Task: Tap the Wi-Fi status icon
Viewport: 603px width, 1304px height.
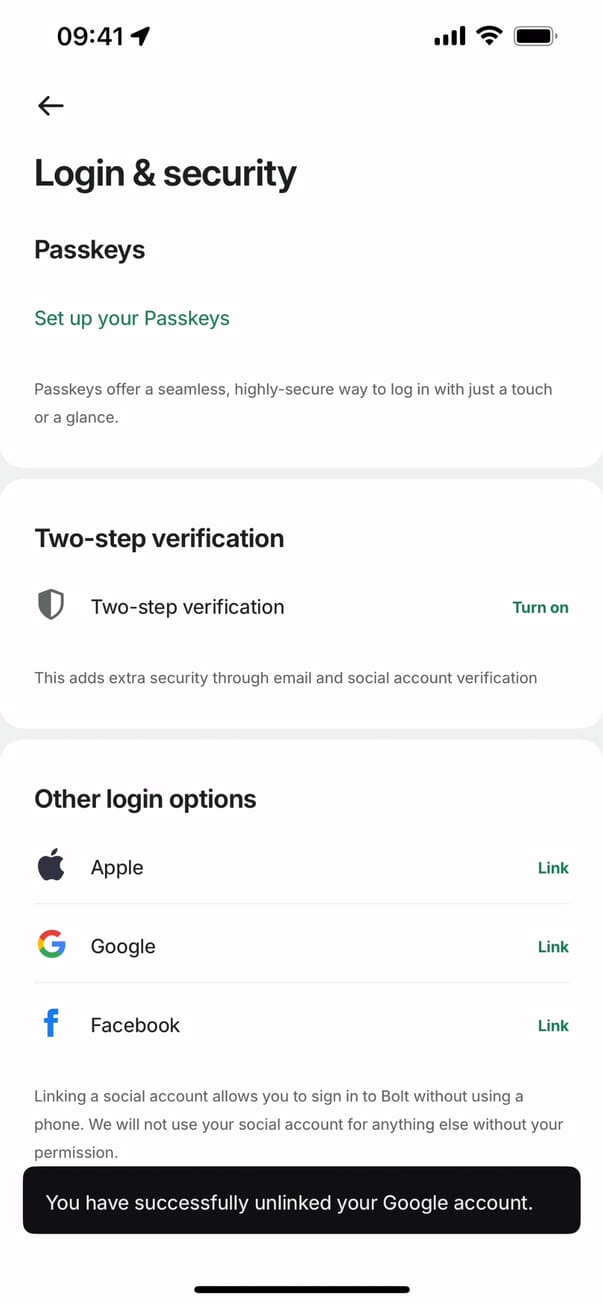Action: point(489,37)
